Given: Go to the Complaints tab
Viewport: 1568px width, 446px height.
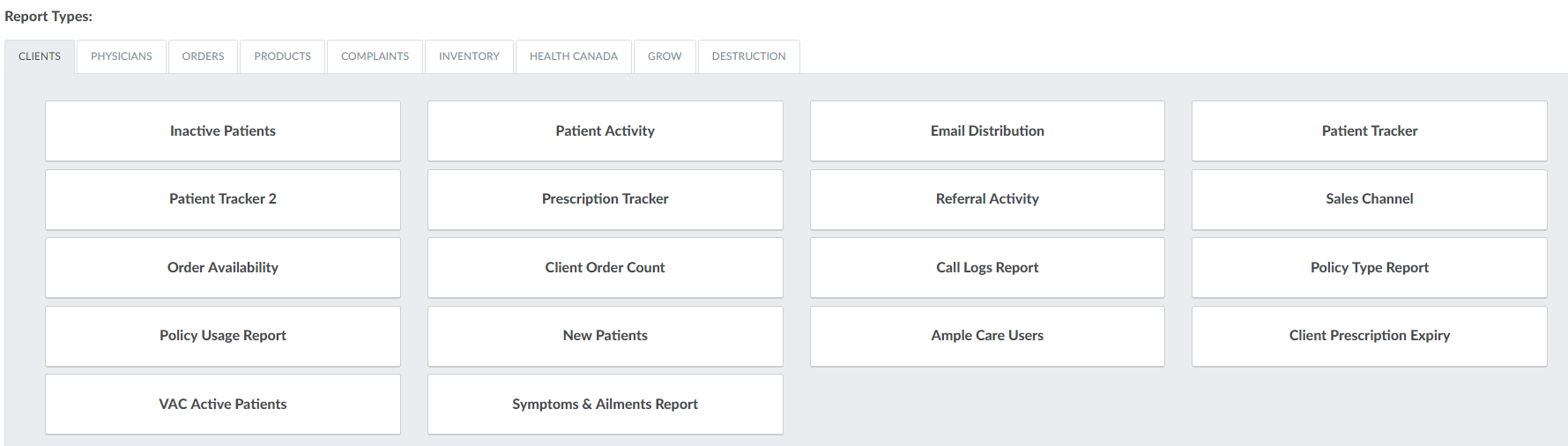Looking at the screenshot, I should 375,56.
